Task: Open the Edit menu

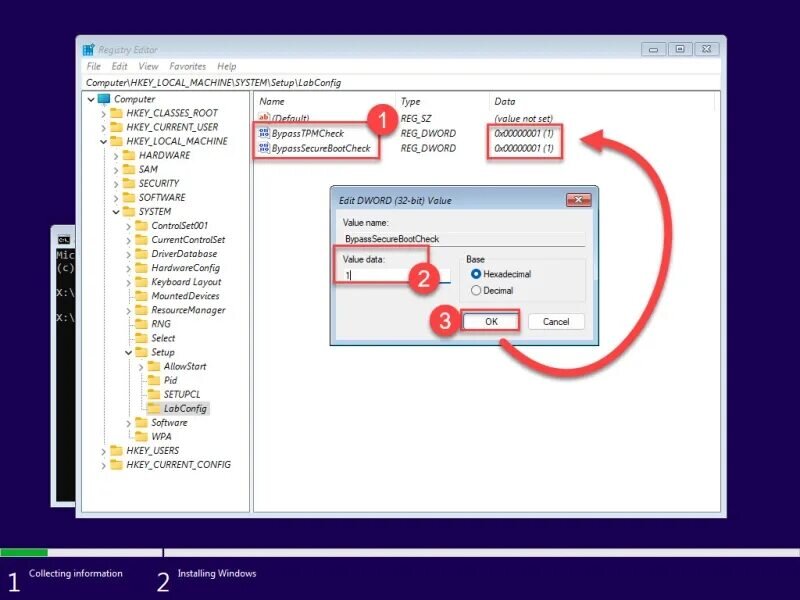Action: (x=119, y=66)
